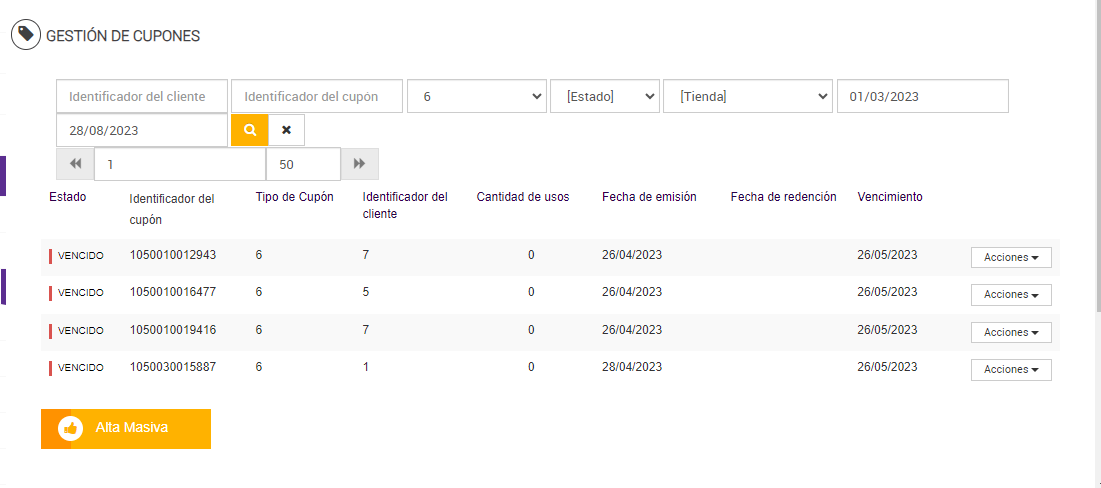
Task: Expand the [Estado] filter dropdown
Action: point(605,96)
